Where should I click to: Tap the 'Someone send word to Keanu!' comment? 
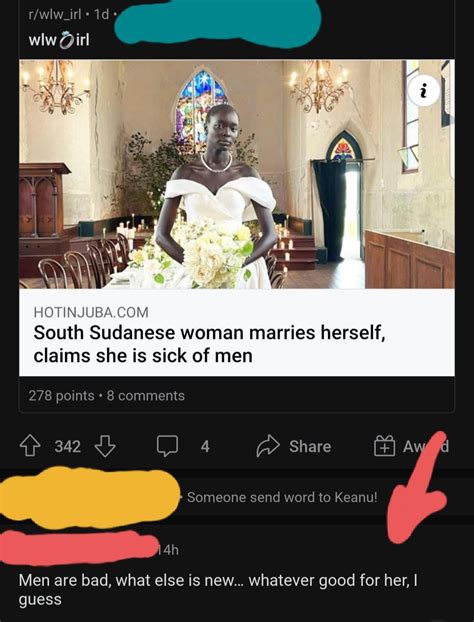[x=282, y=497]
